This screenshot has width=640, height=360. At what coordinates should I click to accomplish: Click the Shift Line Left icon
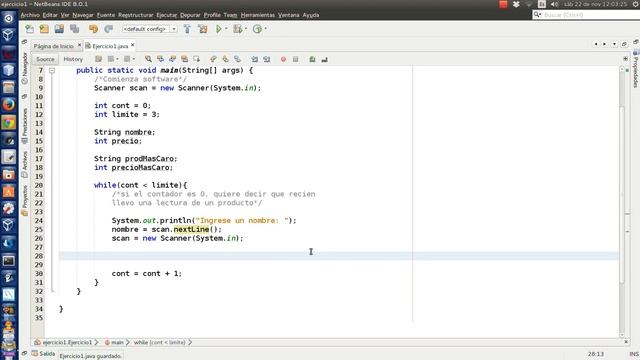[x=255, y=59]
